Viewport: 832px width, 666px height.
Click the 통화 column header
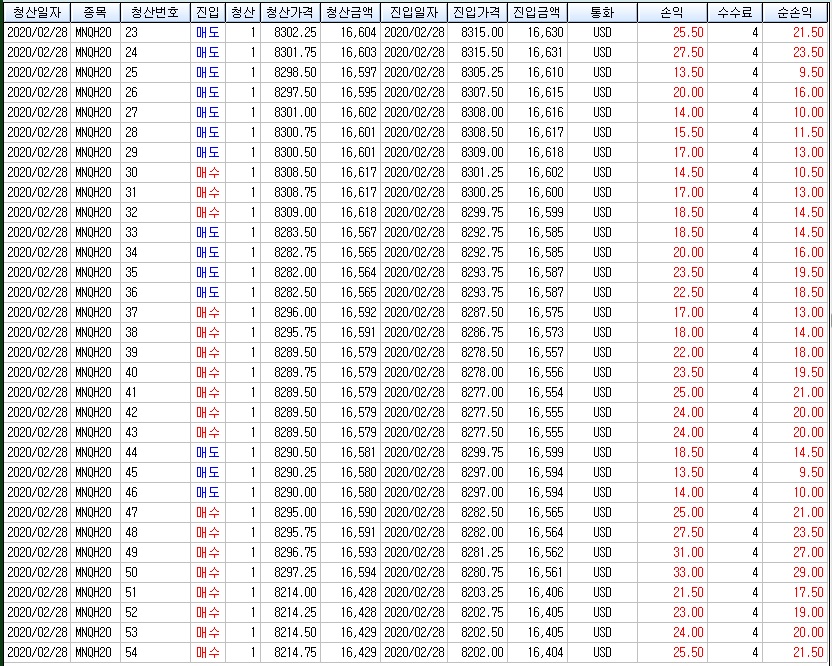tap(602, 12)
